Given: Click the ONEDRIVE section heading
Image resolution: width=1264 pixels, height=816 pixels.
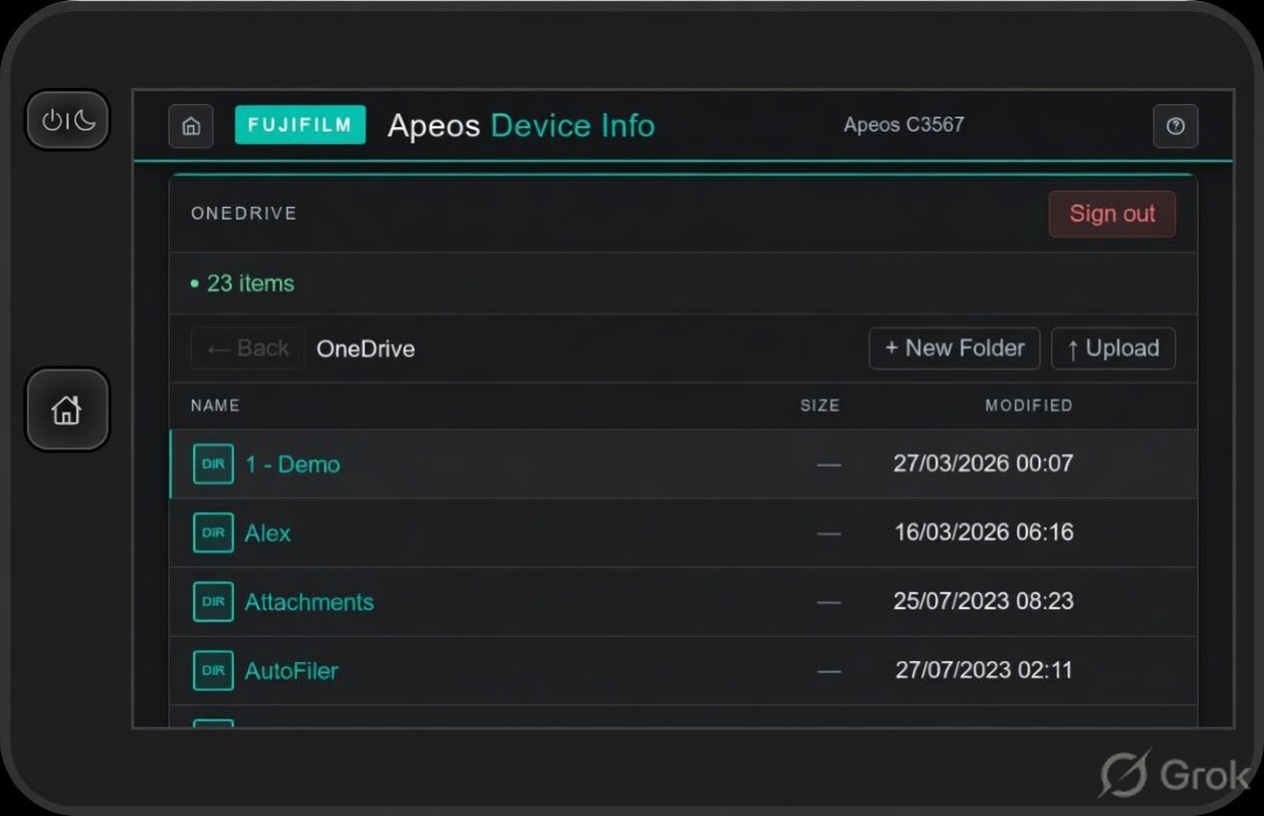Looking at the screenshot, I should [x=244, y=214].
